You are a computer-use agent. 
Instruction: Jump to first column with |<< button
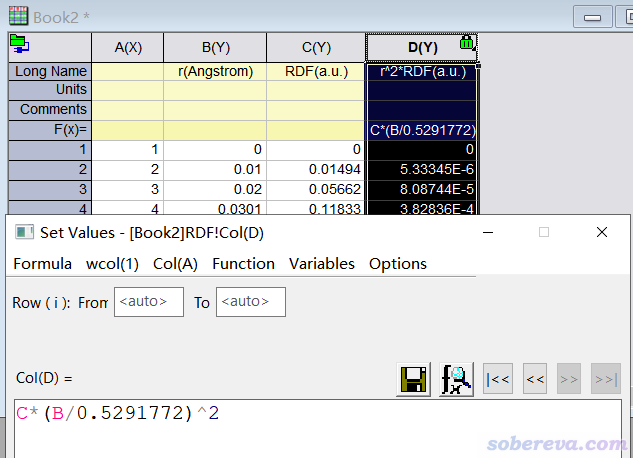(498, 379)
